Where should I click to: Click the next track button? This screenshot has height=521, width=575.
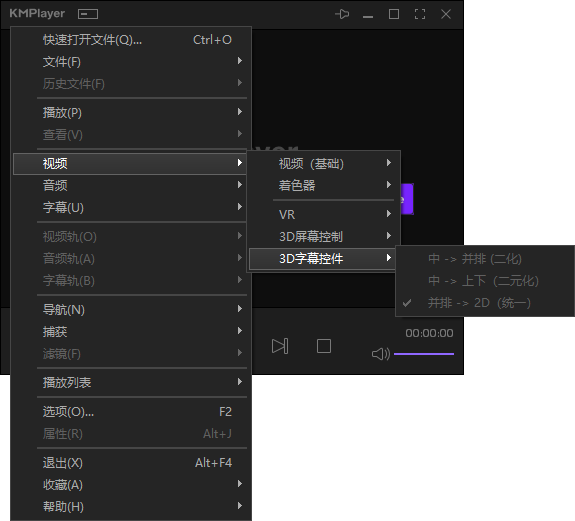tap(280, 346)
